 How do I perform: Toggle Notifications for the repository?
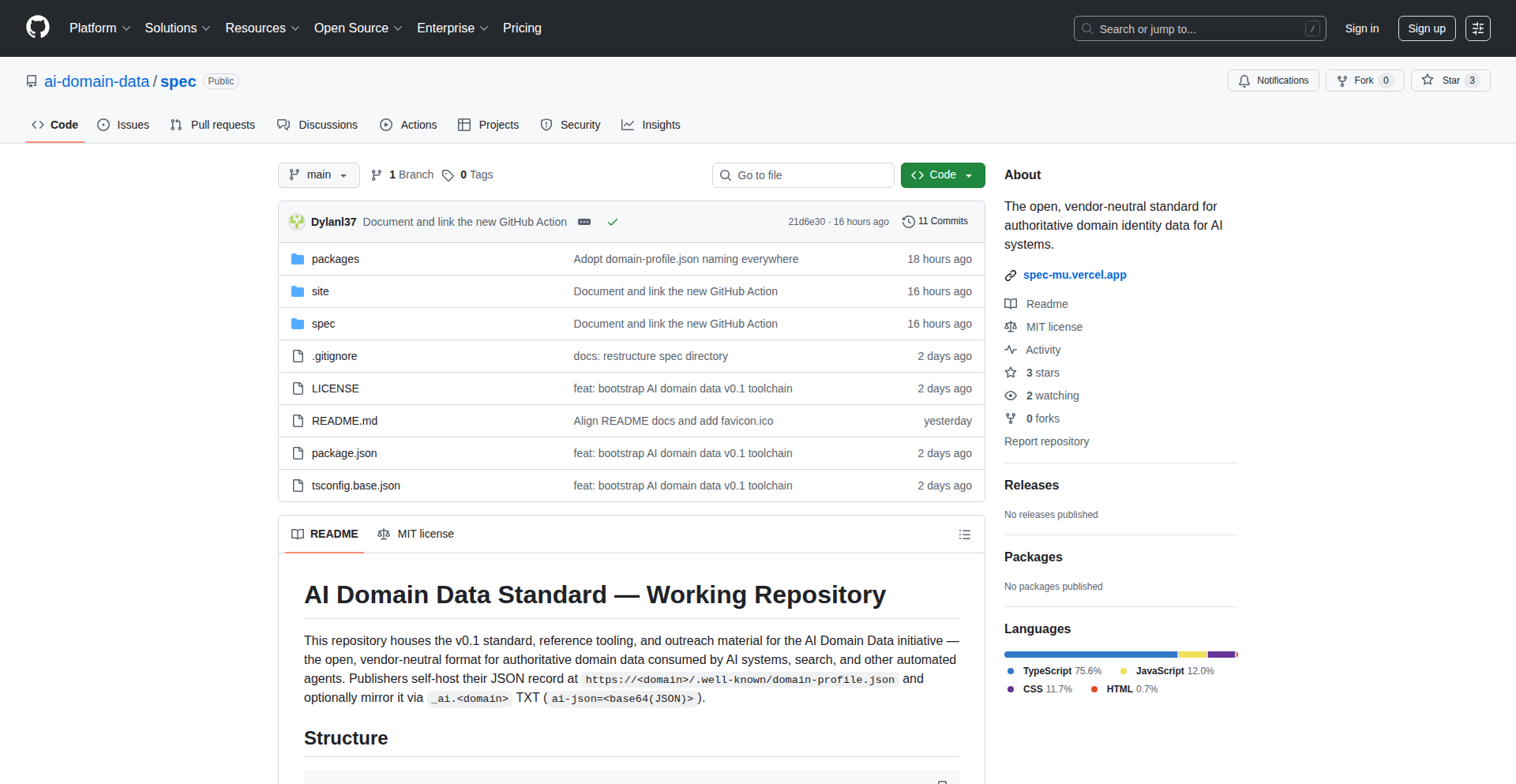click(1273, 81)
